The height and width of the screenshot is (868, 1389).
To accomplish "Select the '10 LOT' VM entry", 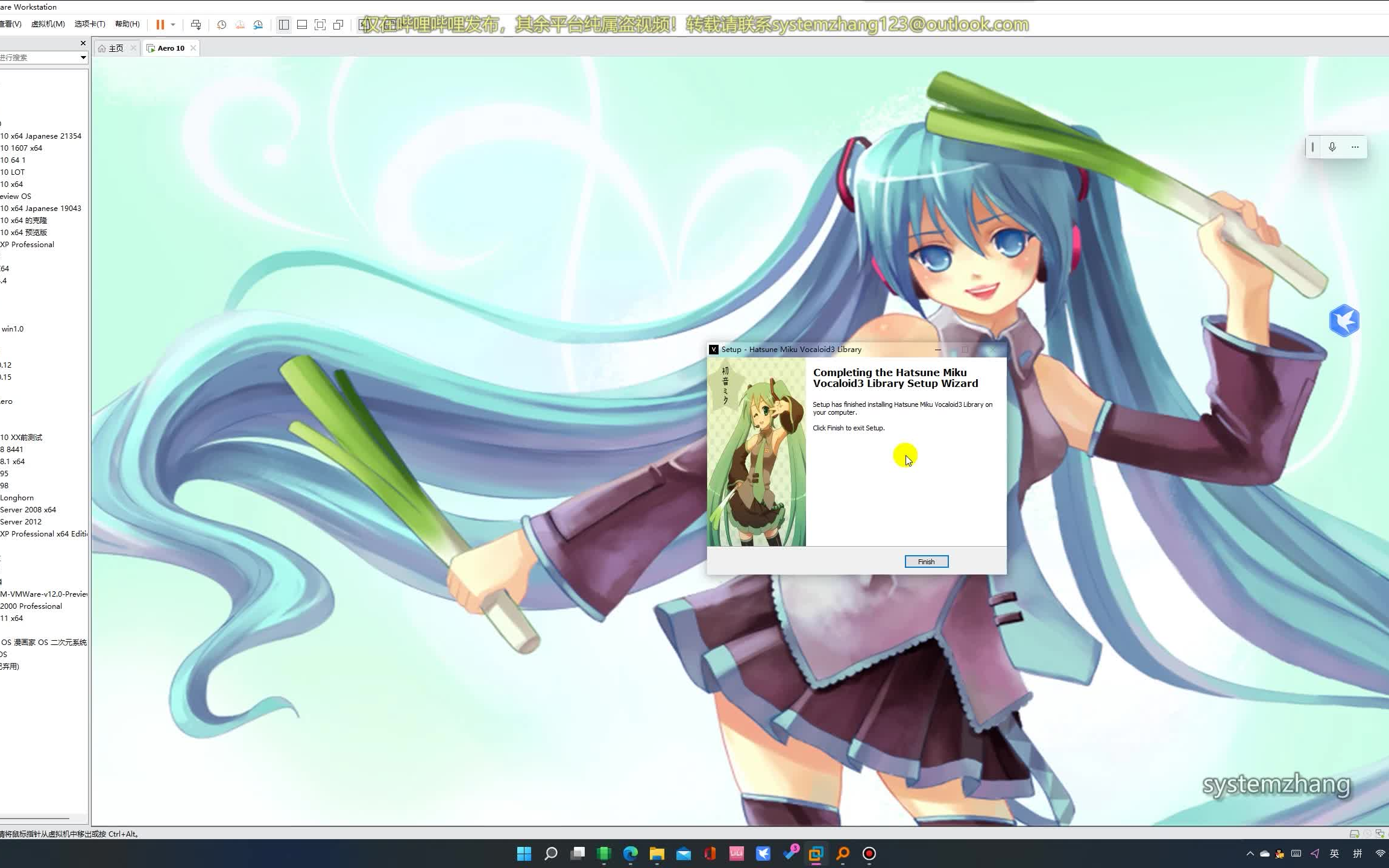I will point(13,172).
